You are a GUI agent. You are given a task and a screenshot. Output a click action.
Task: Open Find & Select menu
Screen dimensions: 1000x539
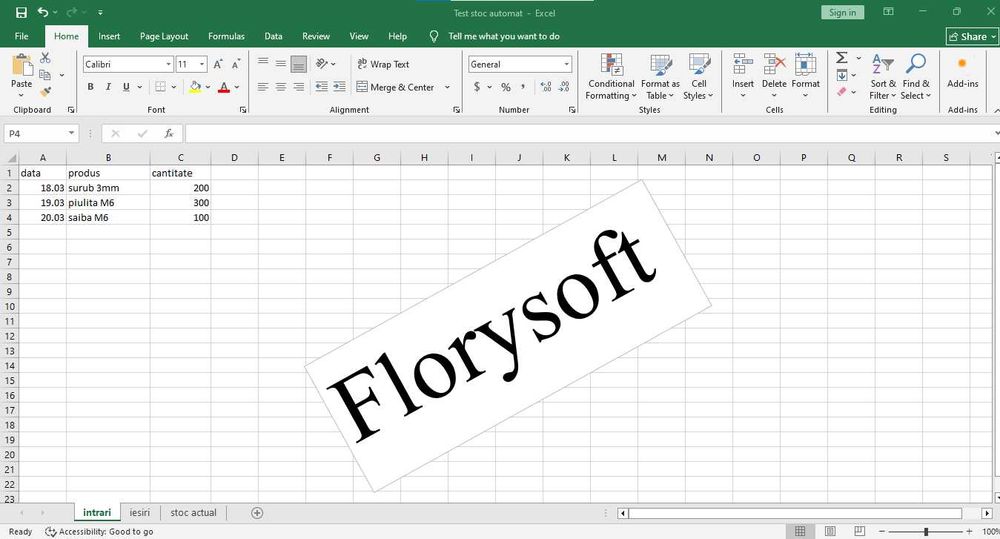[x=916, y=77]
